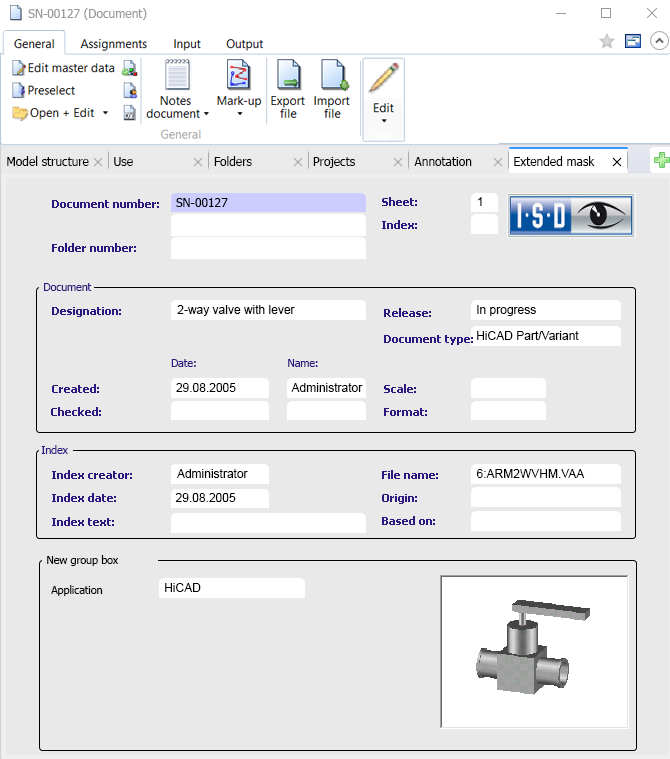Click the Checked date field

coord(220,411)
